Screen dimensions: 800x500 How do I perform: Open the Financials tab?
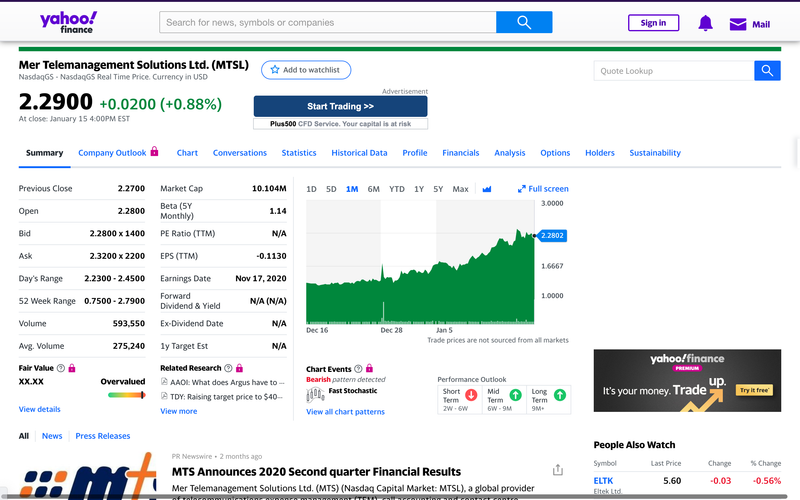click(461, 153)
